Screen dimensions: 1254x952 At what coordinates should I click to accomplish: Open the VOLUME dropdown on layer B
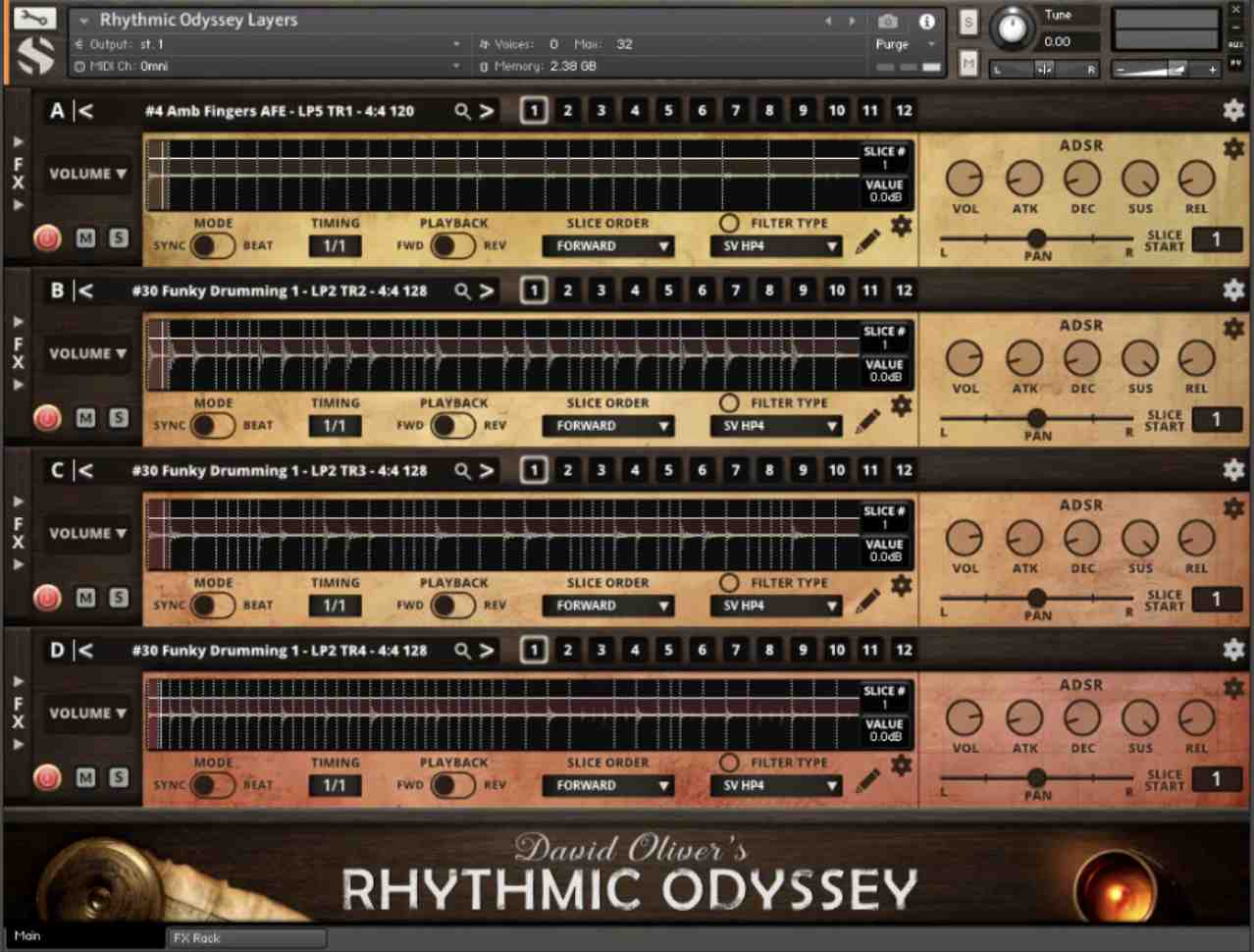(x=86, y=353)
